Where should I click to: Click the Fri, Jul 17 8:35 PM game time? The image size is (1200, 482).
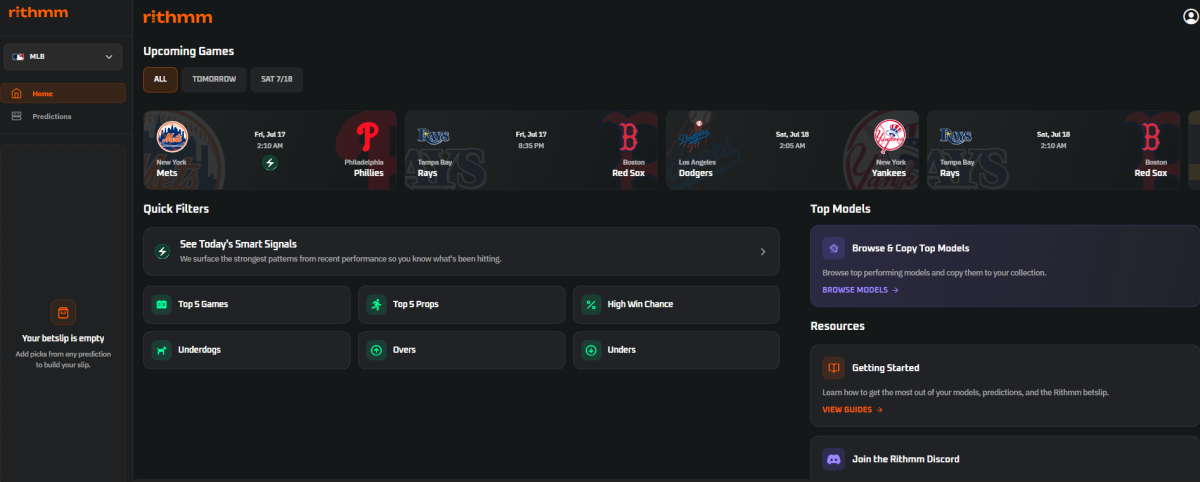point(531,140)
